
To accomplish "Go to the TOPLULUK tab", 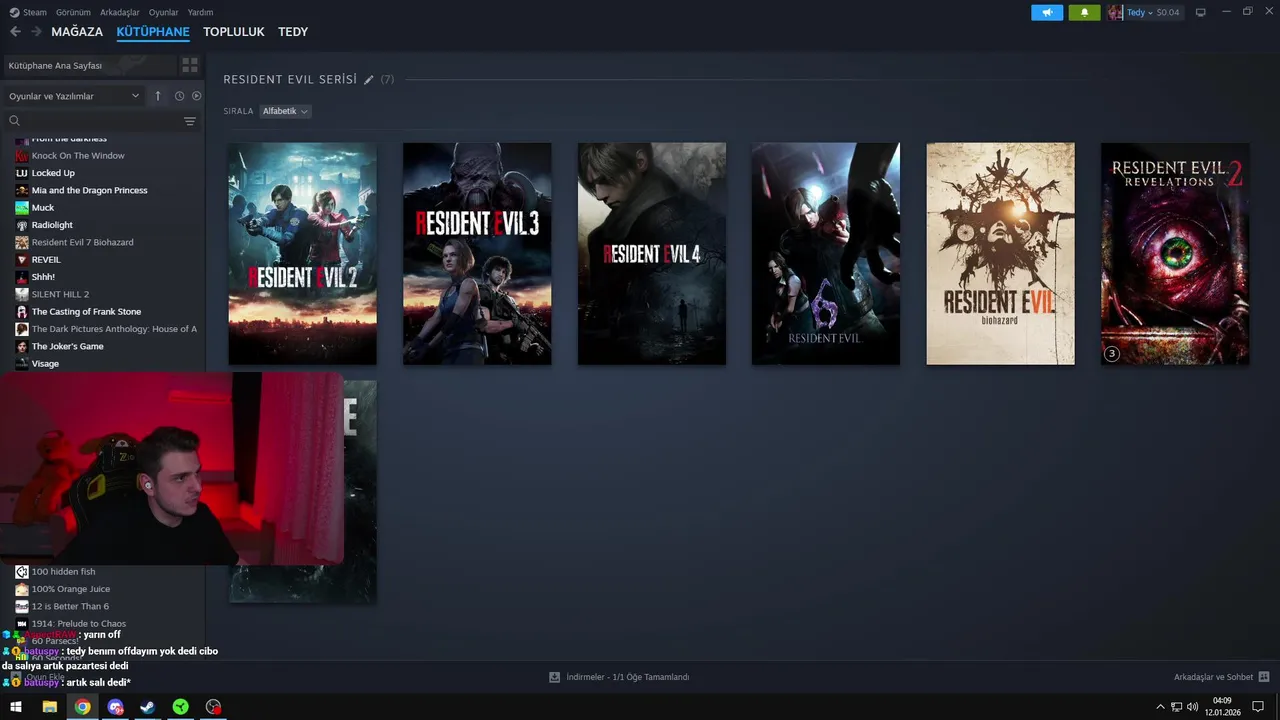I will point(234,32).
